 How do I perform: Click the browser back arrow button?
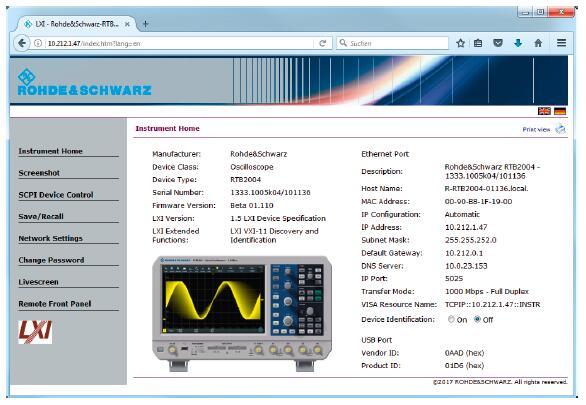click(x=22, y=43)
